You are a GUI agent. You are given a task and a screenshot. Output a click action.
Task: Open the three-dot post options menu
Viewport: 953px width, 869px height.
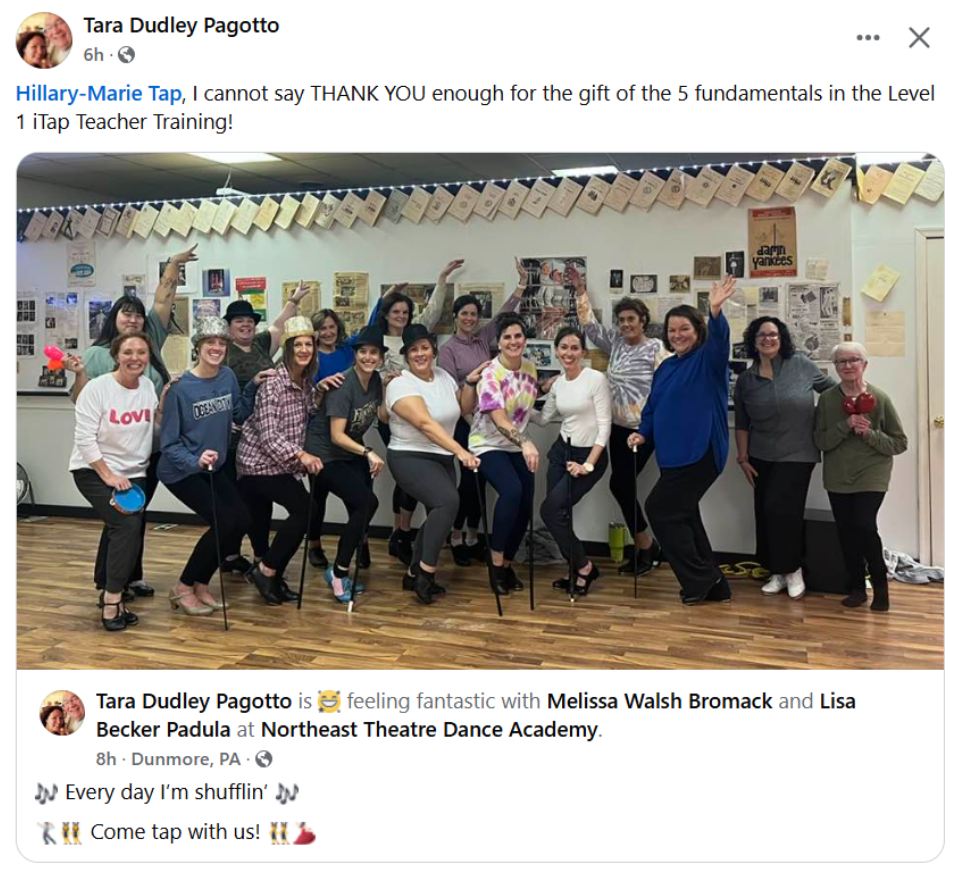(868, 38)
